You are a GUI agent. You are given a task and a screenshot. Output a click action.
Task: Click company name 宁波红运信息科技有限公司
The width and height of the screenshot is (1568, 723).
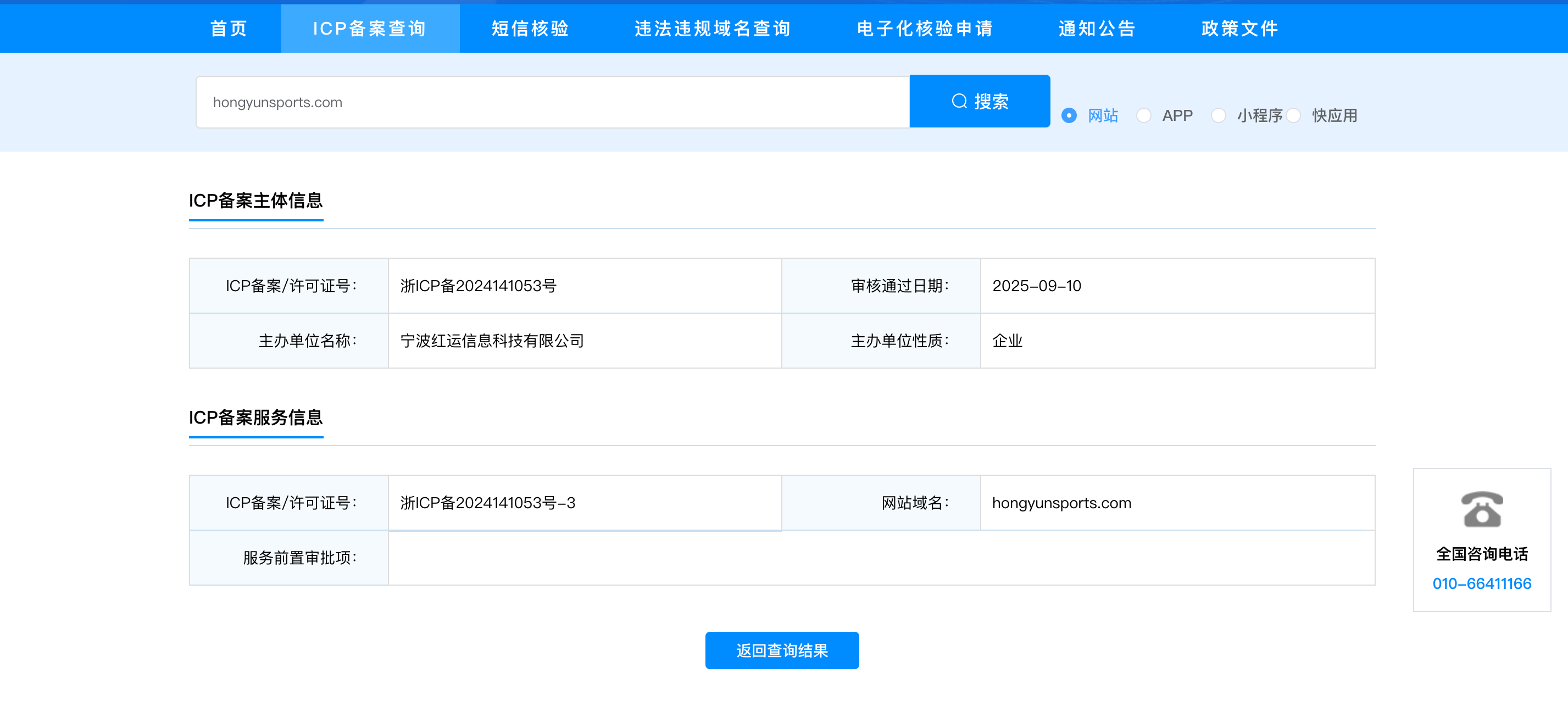click(492, 341)
